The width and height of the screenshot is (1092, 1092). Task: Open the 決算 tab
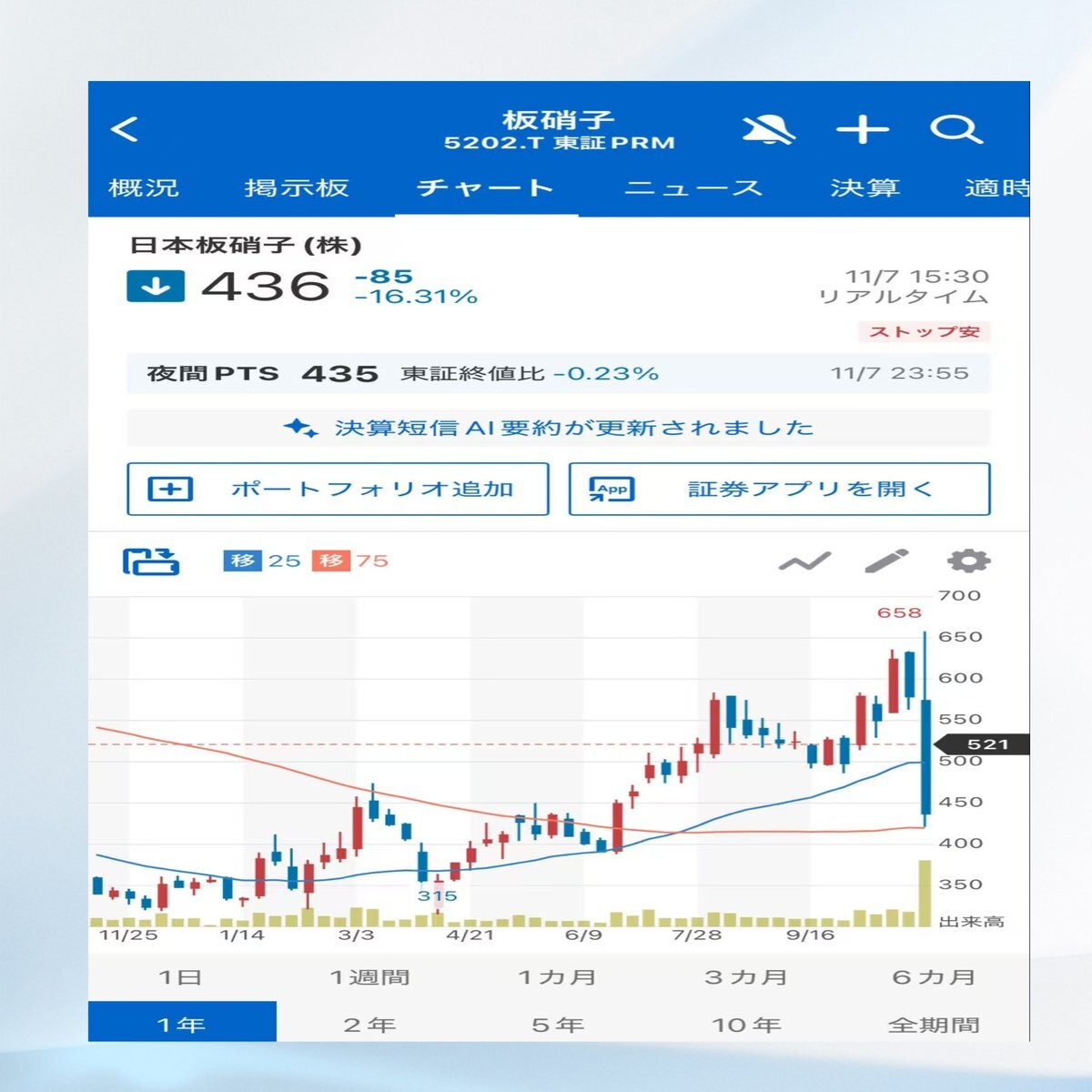coord(864,188)
